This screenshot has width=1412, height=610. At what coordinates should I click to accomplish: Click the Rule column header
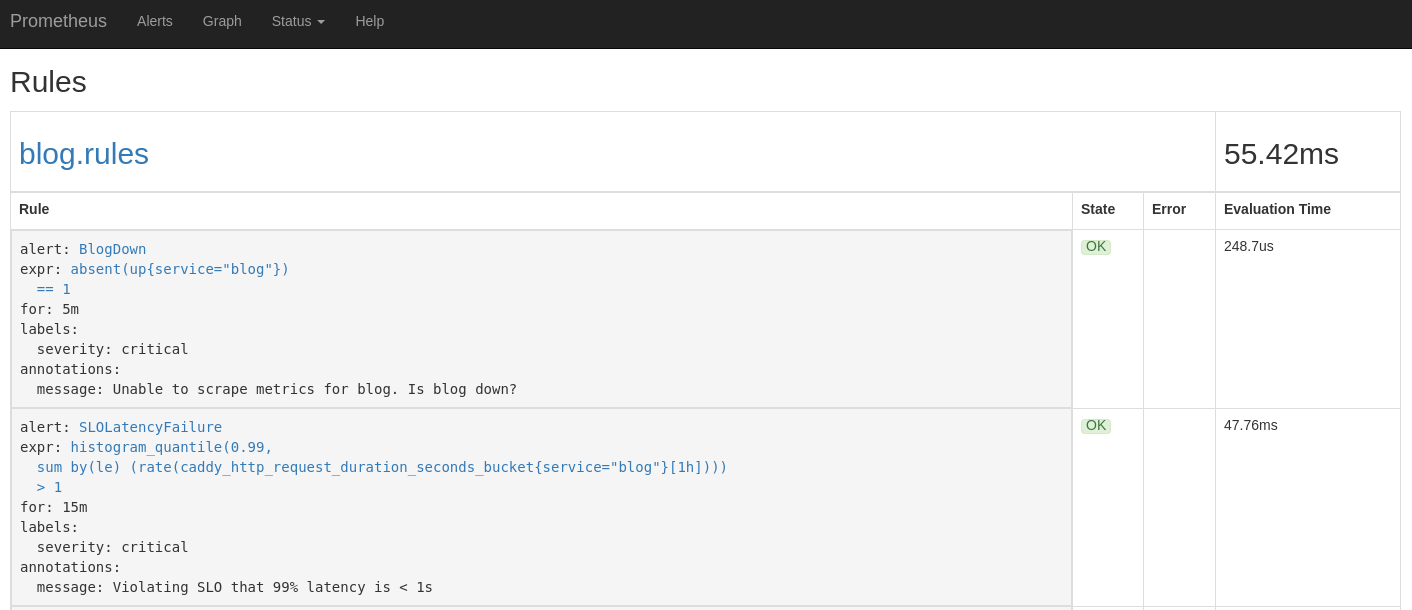[34, 209]
